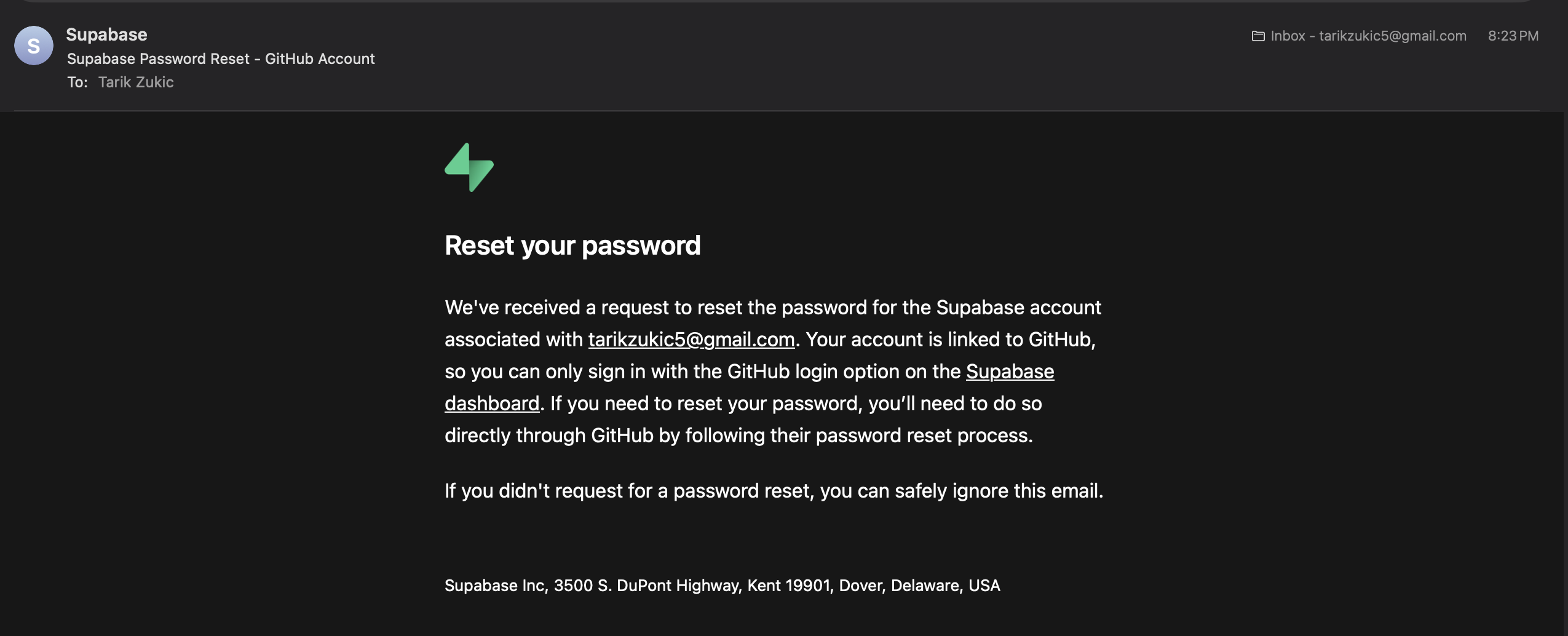The image size is (1568, 636).
Task: Click the Reset your password heading
Action: tap(572, 245)
